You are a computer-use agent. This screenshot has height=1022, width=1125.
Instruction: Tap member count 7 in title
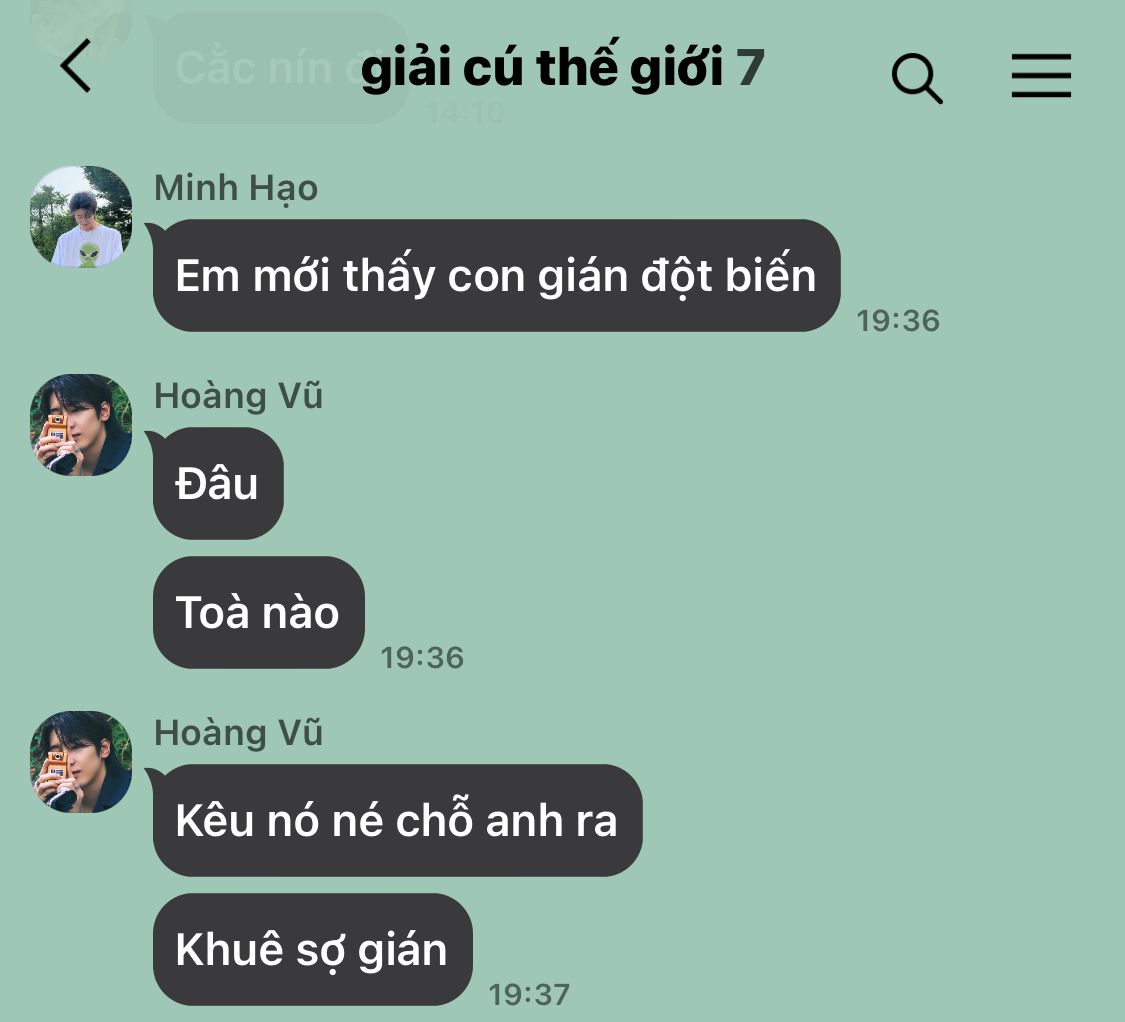tap(749, 68)
